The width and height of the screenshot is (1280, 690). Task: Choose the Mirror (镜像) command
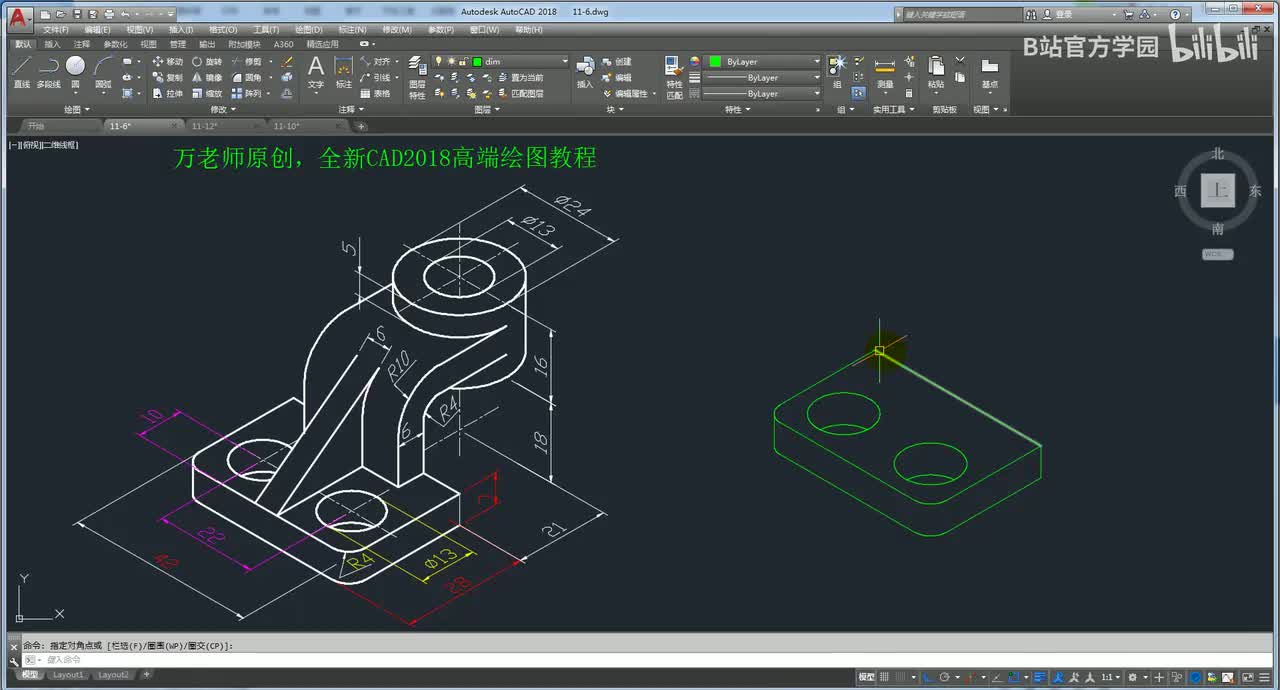point(207,77)
